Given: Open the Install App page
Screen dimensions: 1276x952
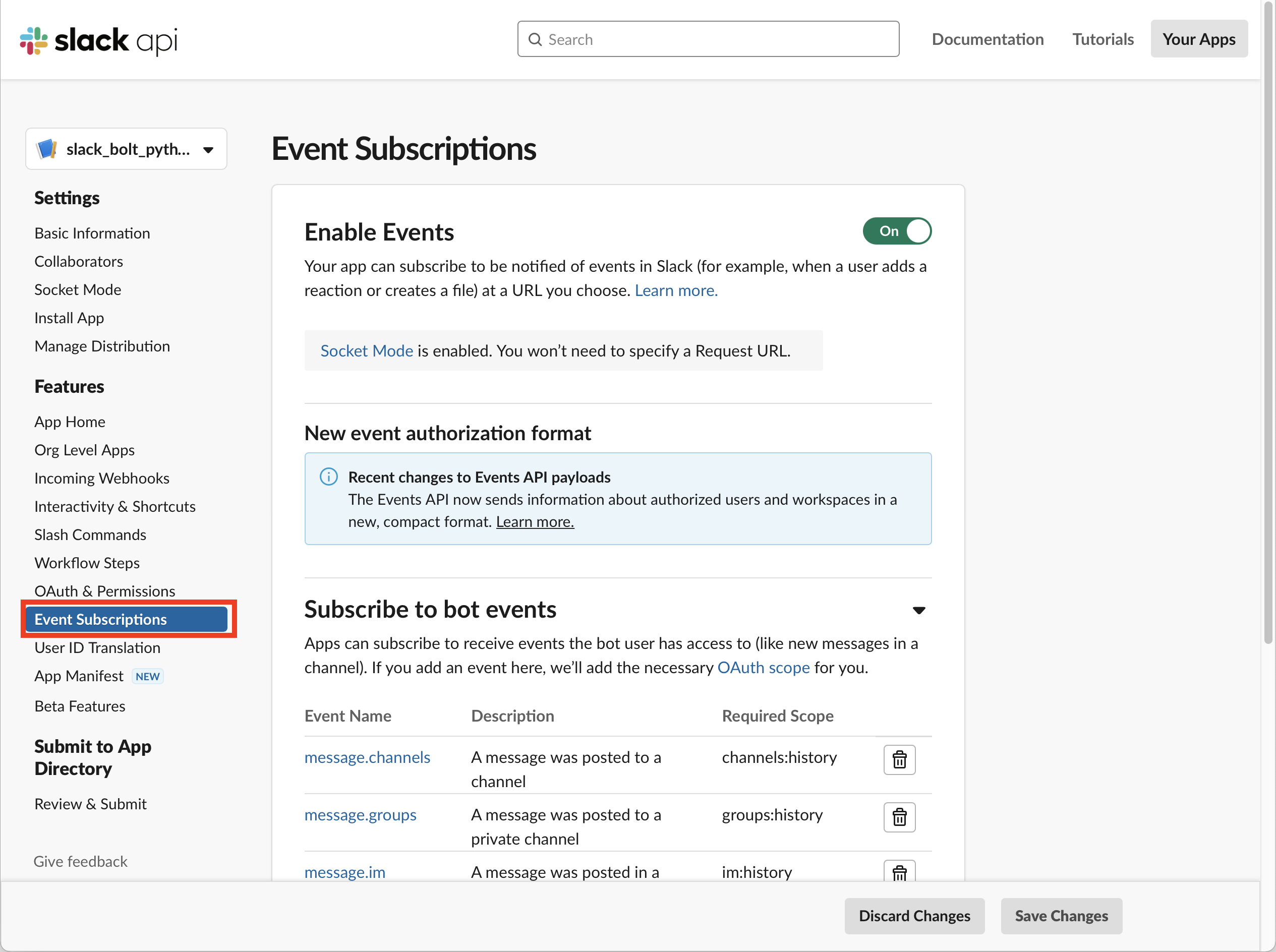Looking at the screenshot, I should pyautogui.click(x=69, y=318).
